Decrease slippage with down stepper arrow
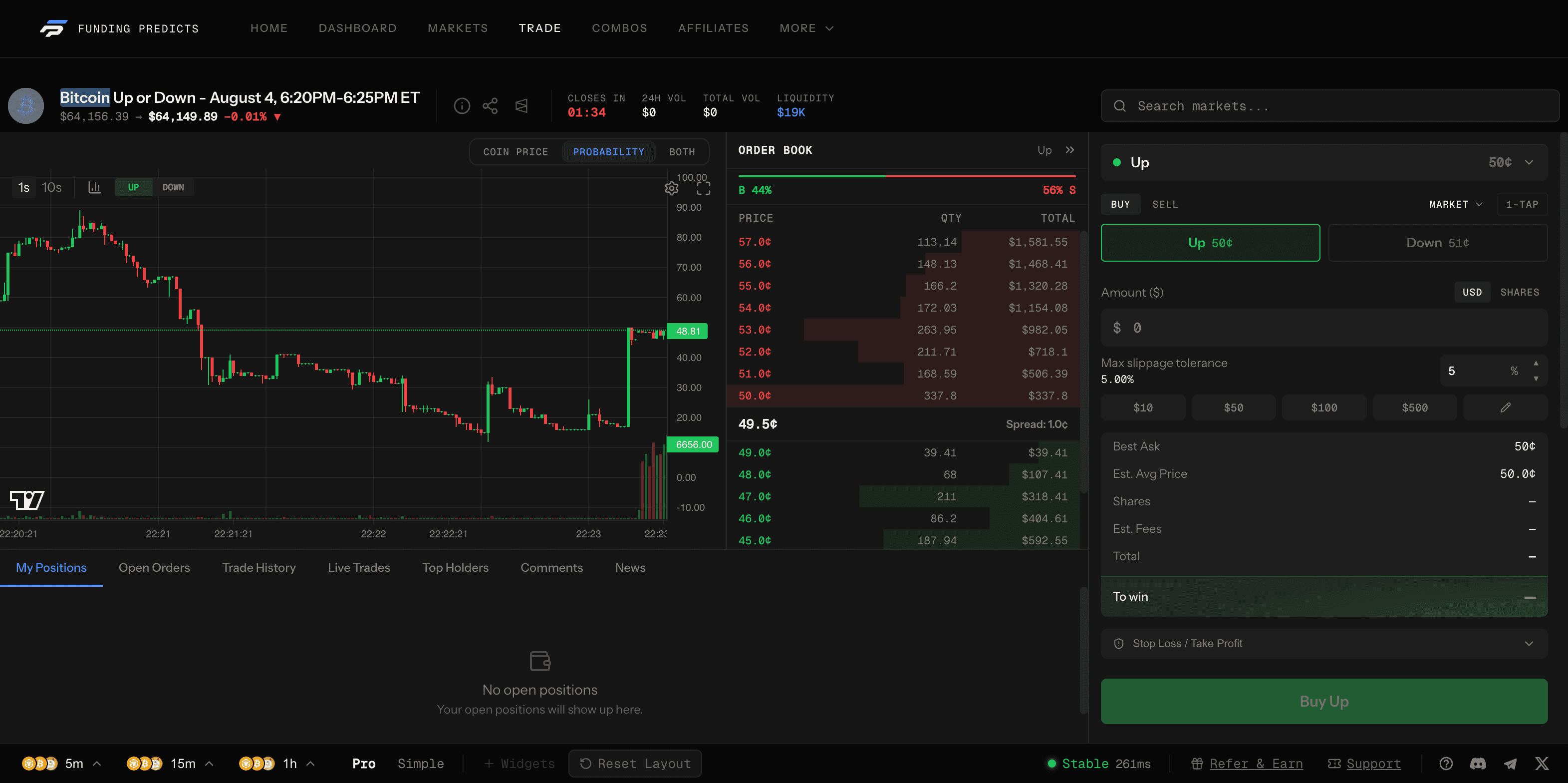Viewport: 1568px width, 783px height. 1536,379
